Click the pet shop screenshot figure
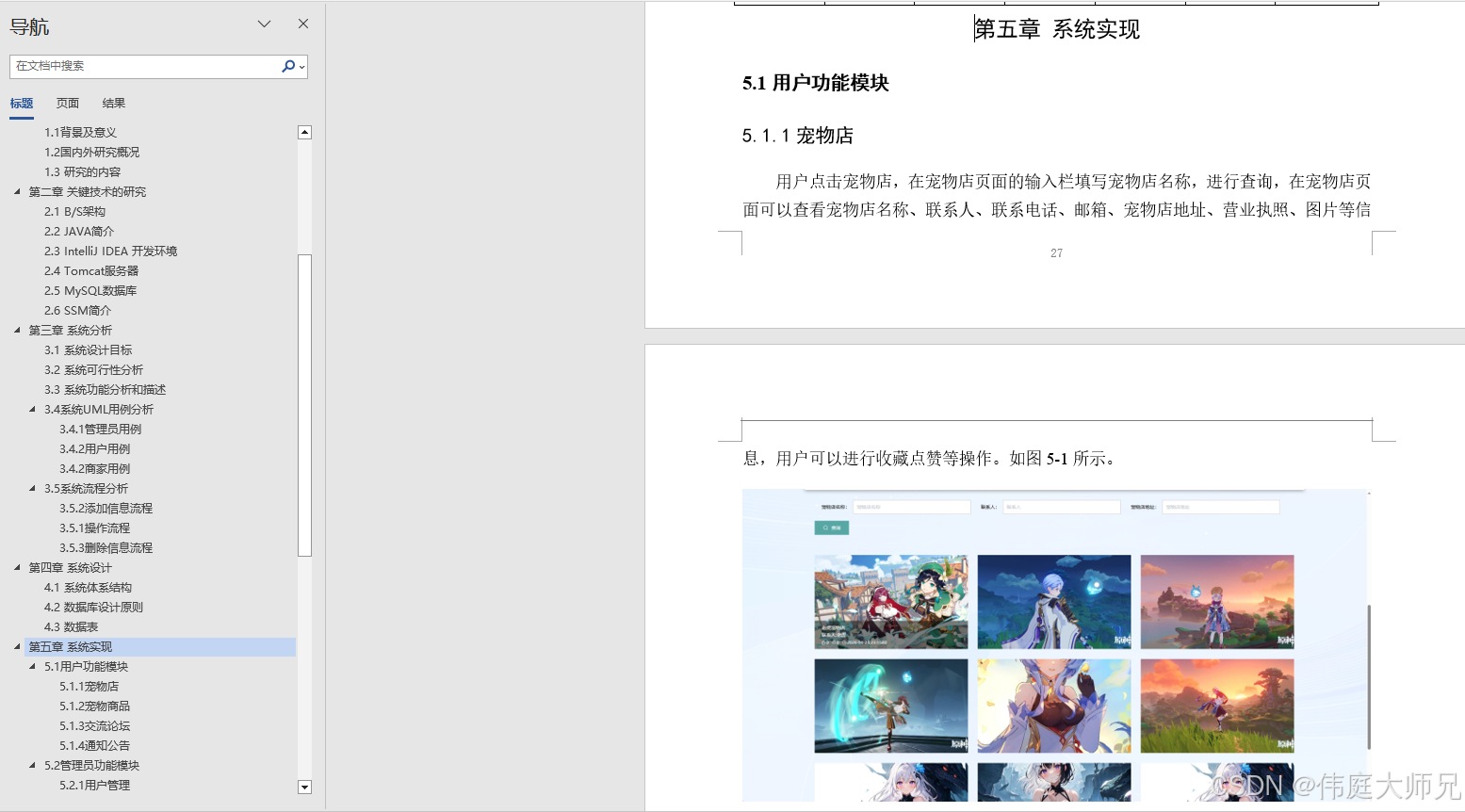 (x=1055, y=645)
